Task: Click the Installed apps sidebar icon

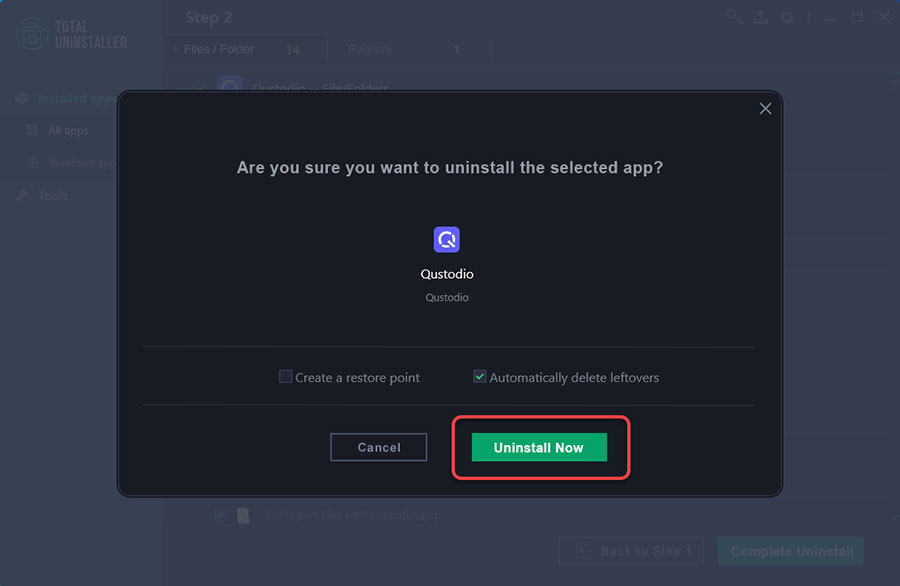Action: point(22,99)
